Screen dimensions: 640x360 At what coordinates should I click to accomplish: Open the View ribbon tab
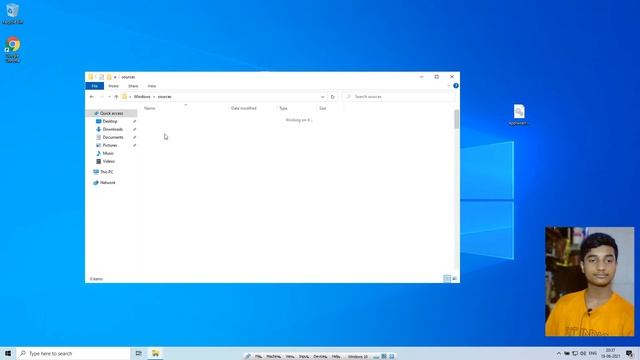(x=152, y=86)
